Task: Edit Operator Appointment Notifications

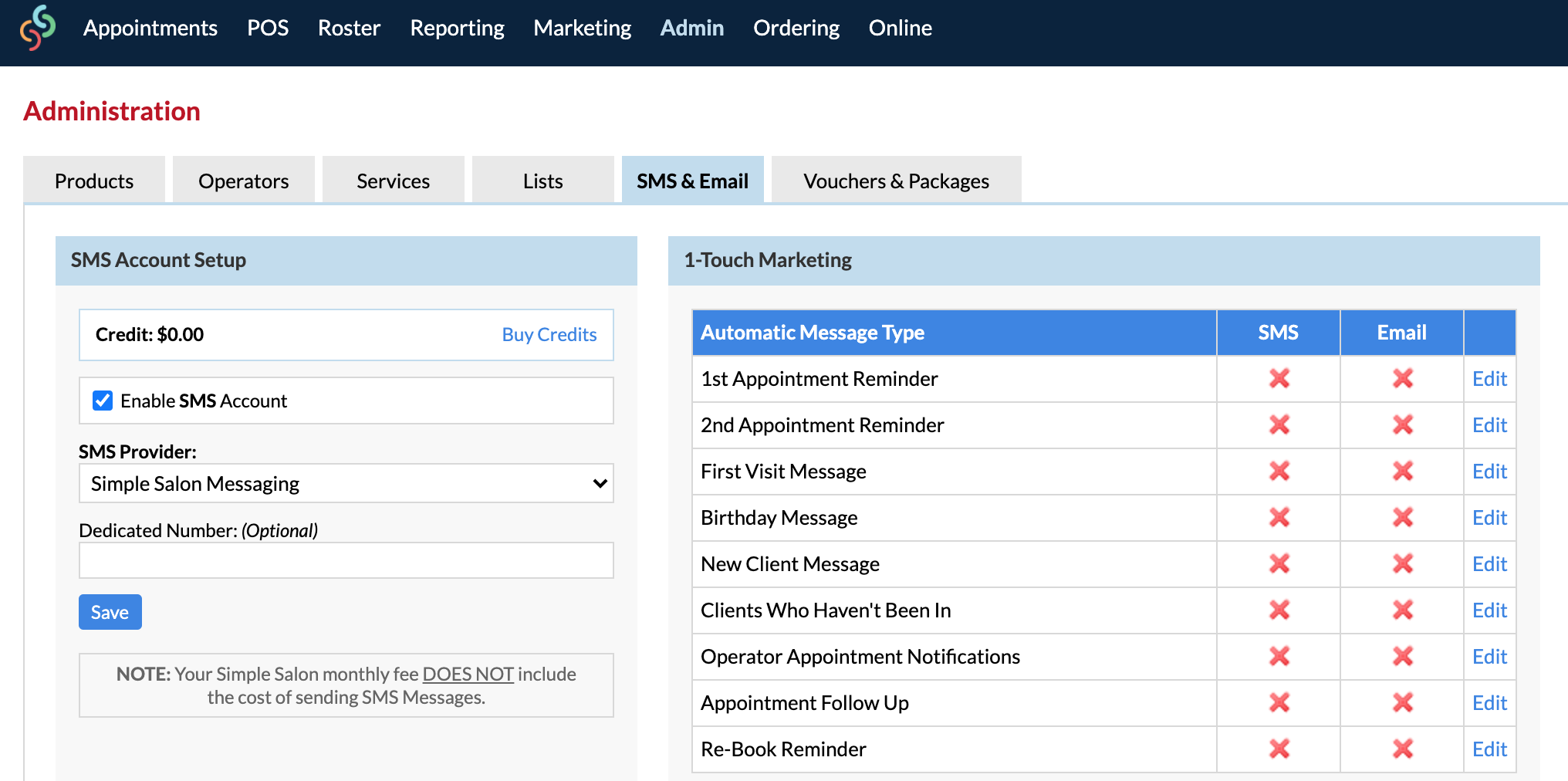Action: (x=1489, y=656)
